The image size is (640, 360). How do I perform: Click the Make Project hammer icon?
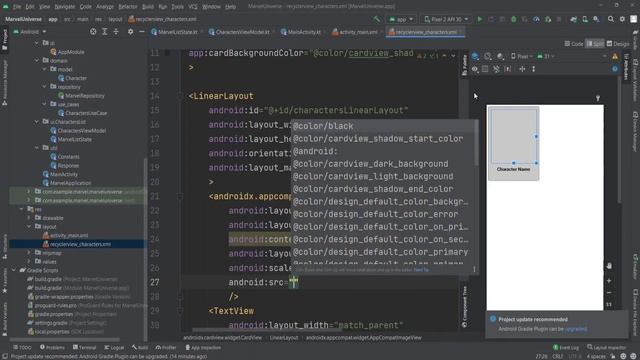click(376, 19)
